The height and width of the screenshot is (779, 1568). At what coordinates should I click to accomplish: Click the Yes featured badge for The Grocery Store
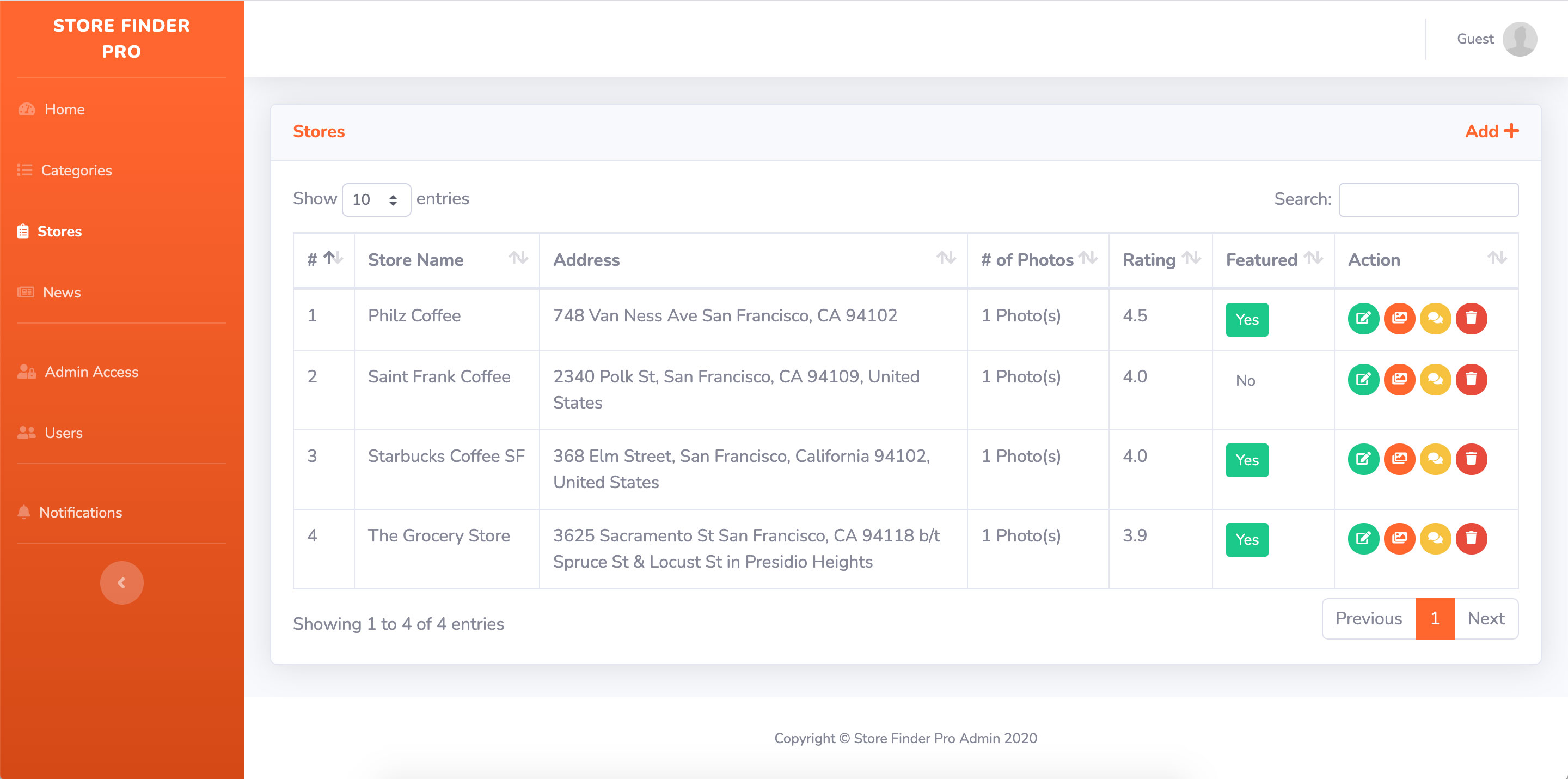(1246, 540)
